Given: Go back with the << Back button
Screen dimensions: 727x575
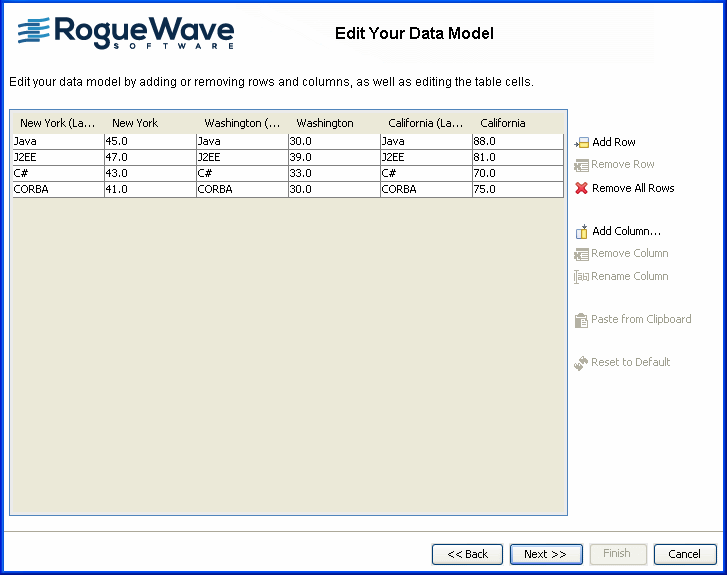Looking at the screenshot, I should coord(467,554).
